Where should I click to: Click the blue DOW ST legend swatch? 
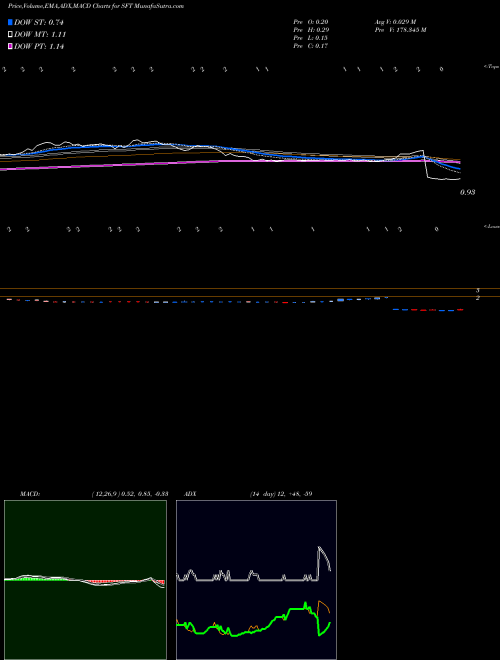click(10, 22)
